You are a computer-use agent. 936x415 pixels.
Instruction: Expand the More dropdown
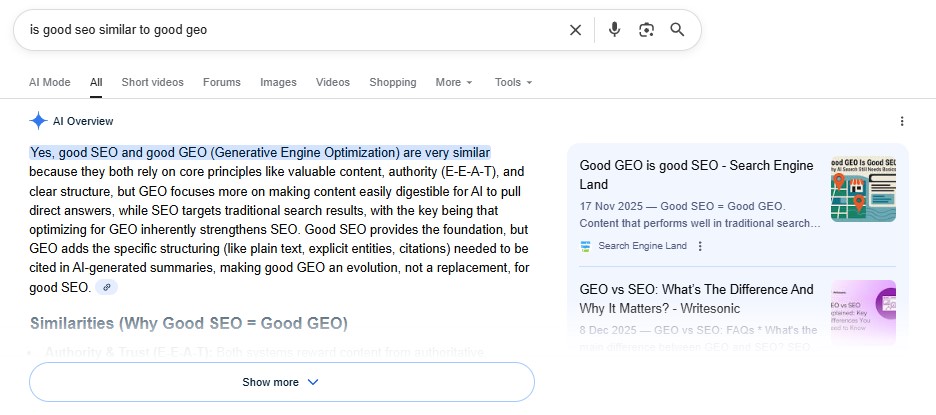click(454, 82)
